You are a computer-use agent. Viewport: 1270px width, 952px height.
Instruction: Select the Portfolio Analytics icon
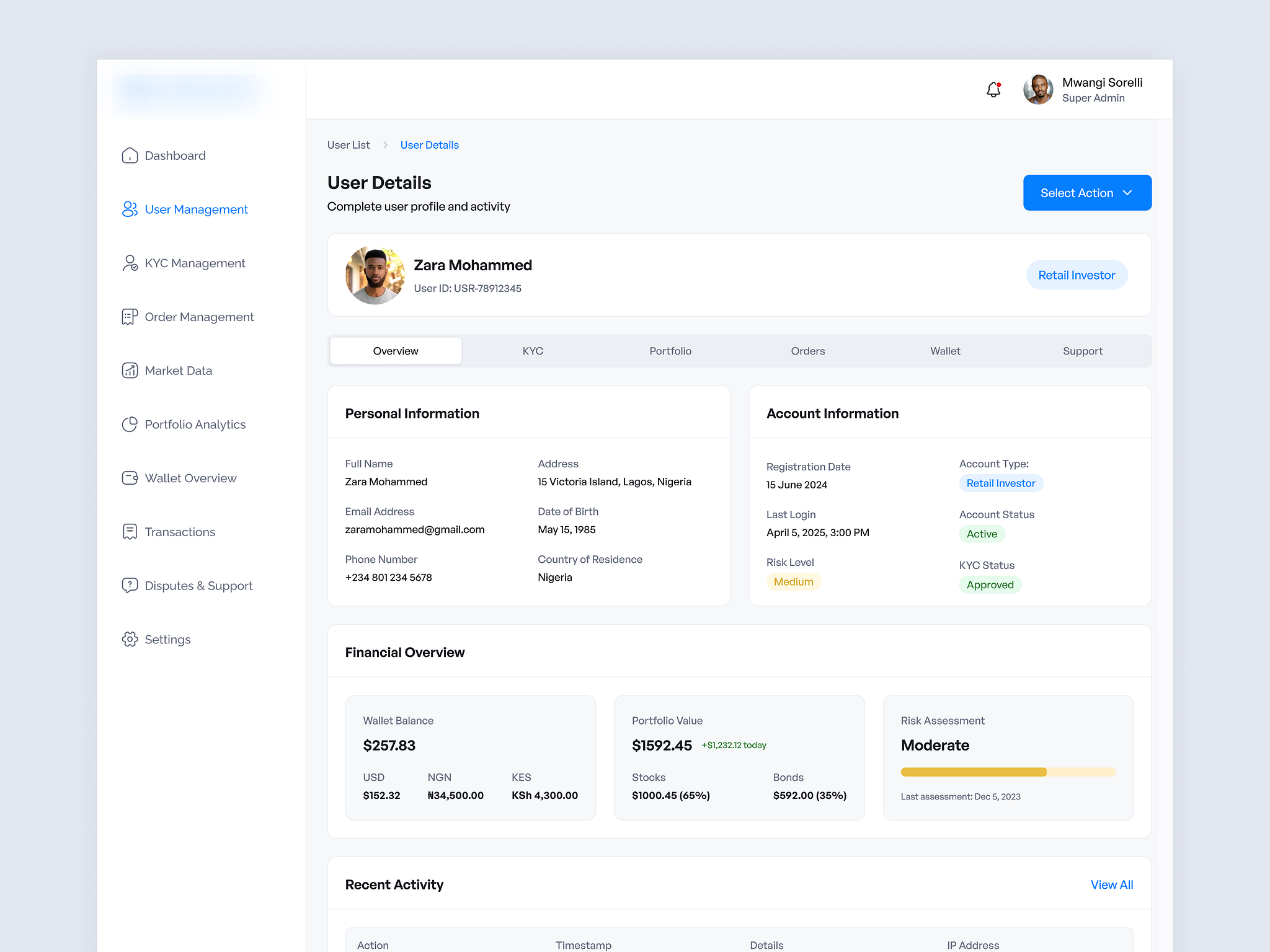coord(130,424)
